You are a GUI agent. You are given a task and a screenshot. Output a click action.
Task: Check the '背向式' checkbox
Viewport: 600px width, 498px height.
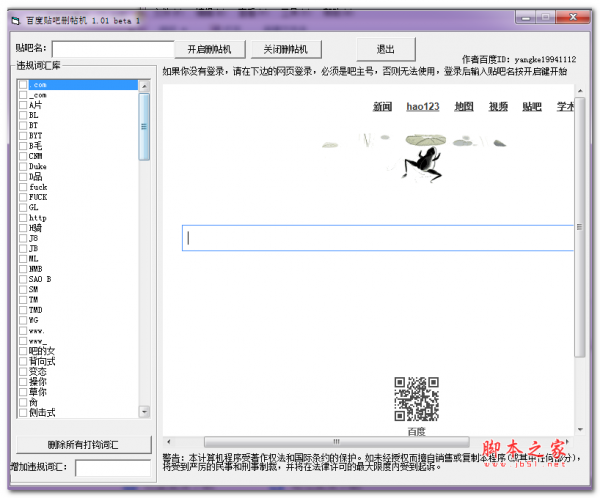(23, 361)
